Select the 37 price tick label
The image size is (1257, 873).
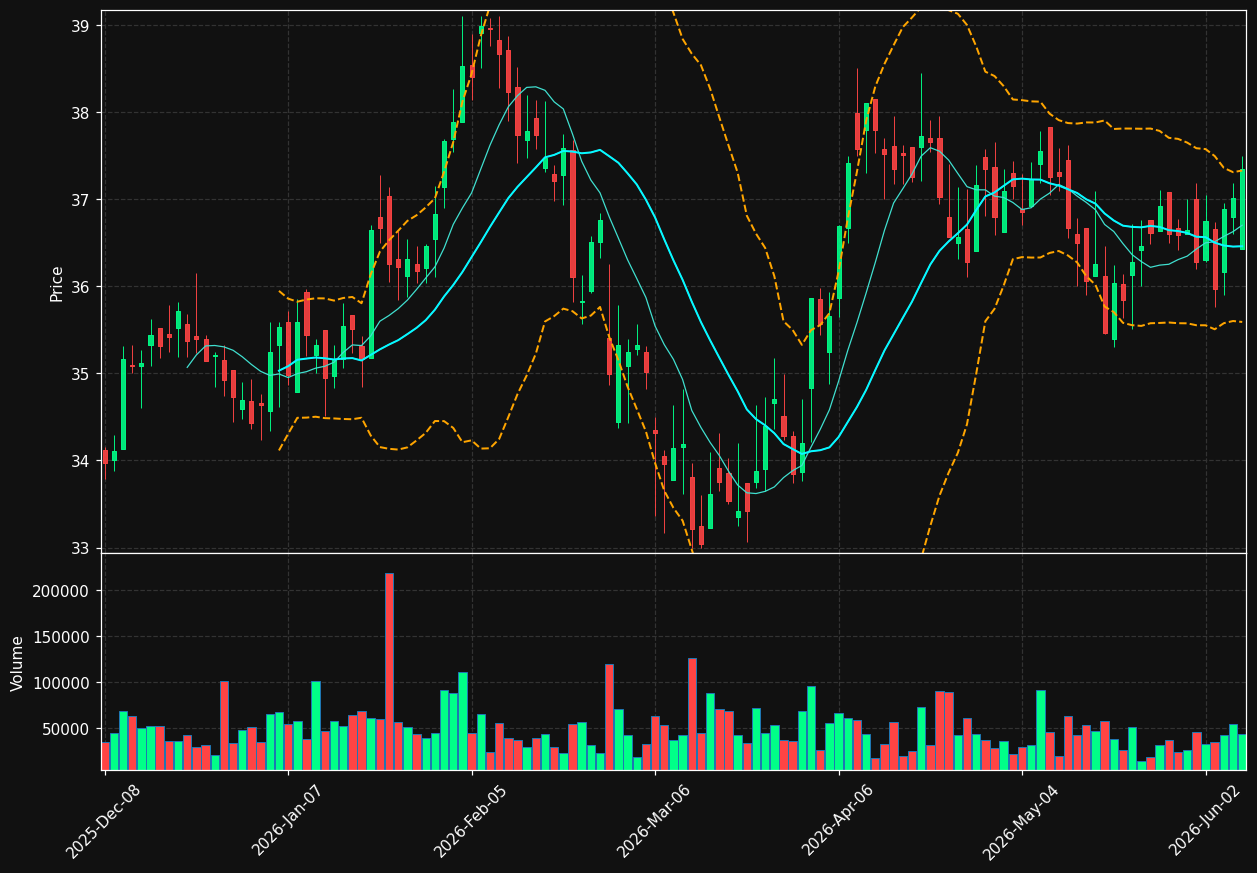click(x=82, y=200)
